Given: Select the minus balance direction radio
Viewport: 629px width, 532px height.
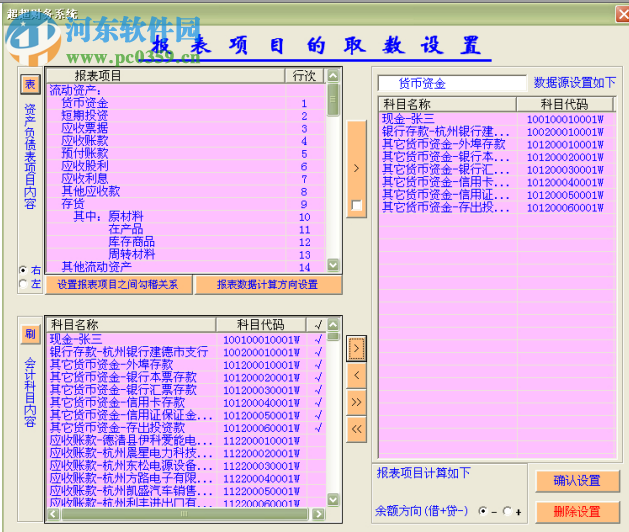Looking at the screenshot, I should 483,511.
